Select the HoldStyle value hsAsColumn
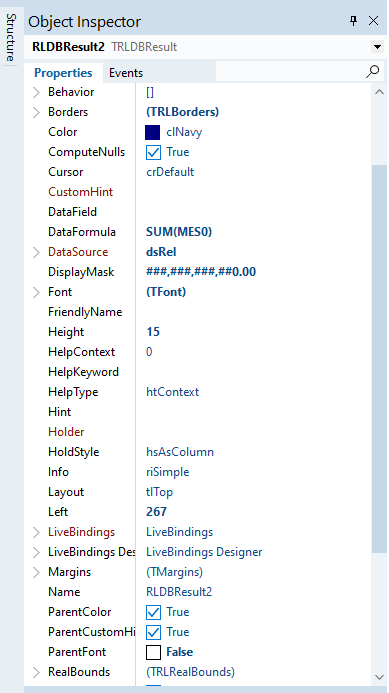 [180, 452]
